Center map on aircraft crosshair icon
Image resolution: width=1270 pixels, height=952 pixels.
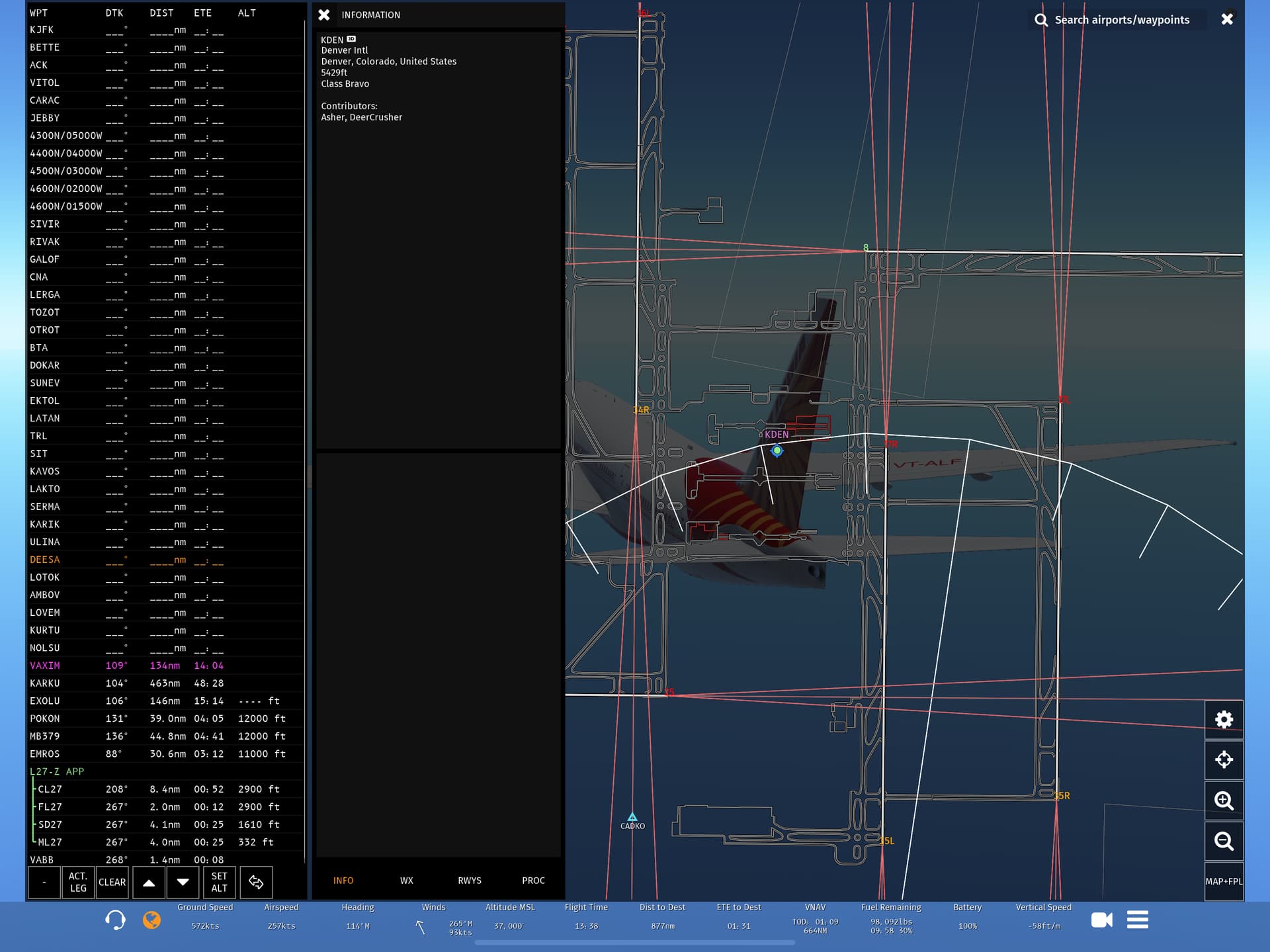click(1224, 759)
